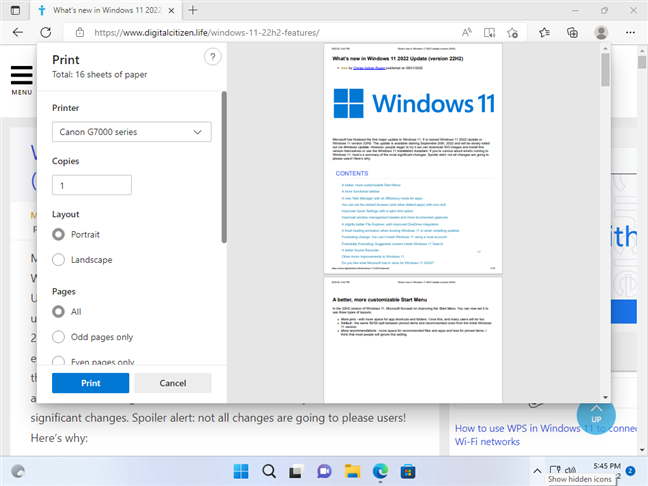
Task: Add this page to favorites star icon
Action: pos(512,32)
